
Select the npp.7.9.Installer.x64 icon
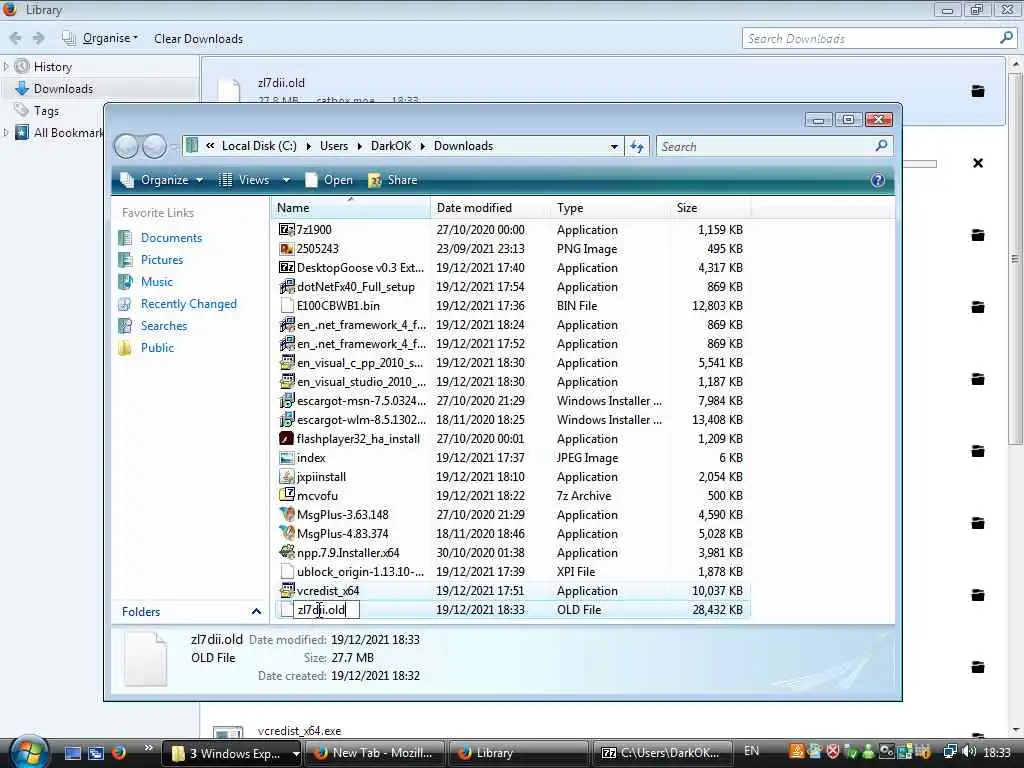click(x=286, y=552)
